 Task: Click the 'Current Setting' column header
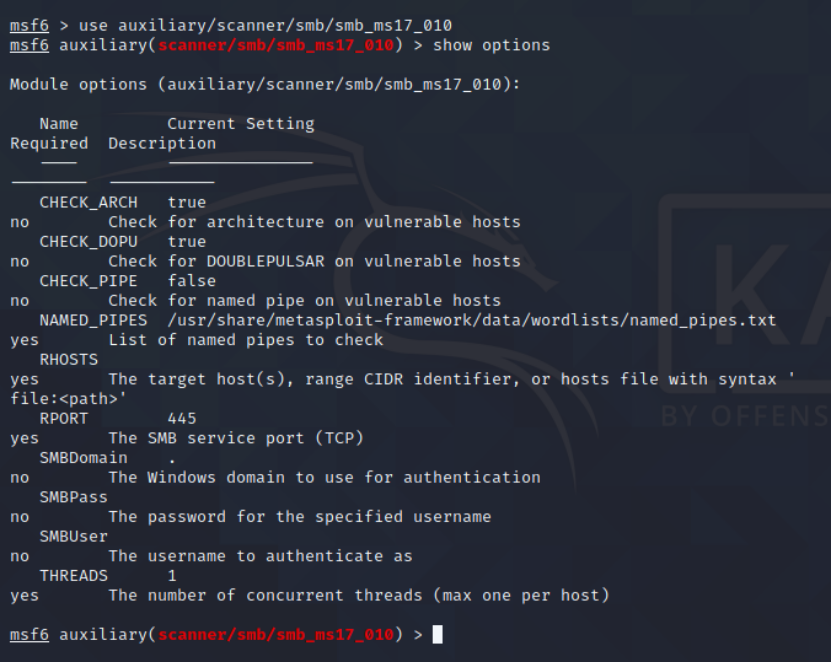tap(241, 124)
